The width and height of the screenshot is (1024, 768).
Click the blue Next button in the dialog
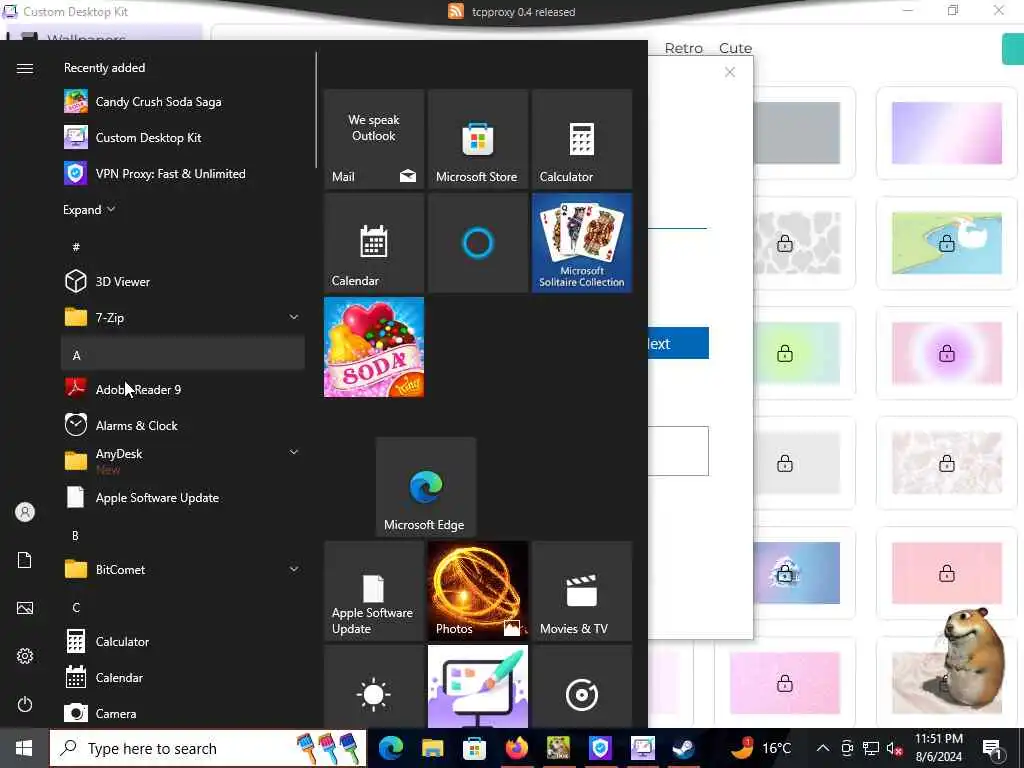678,344
